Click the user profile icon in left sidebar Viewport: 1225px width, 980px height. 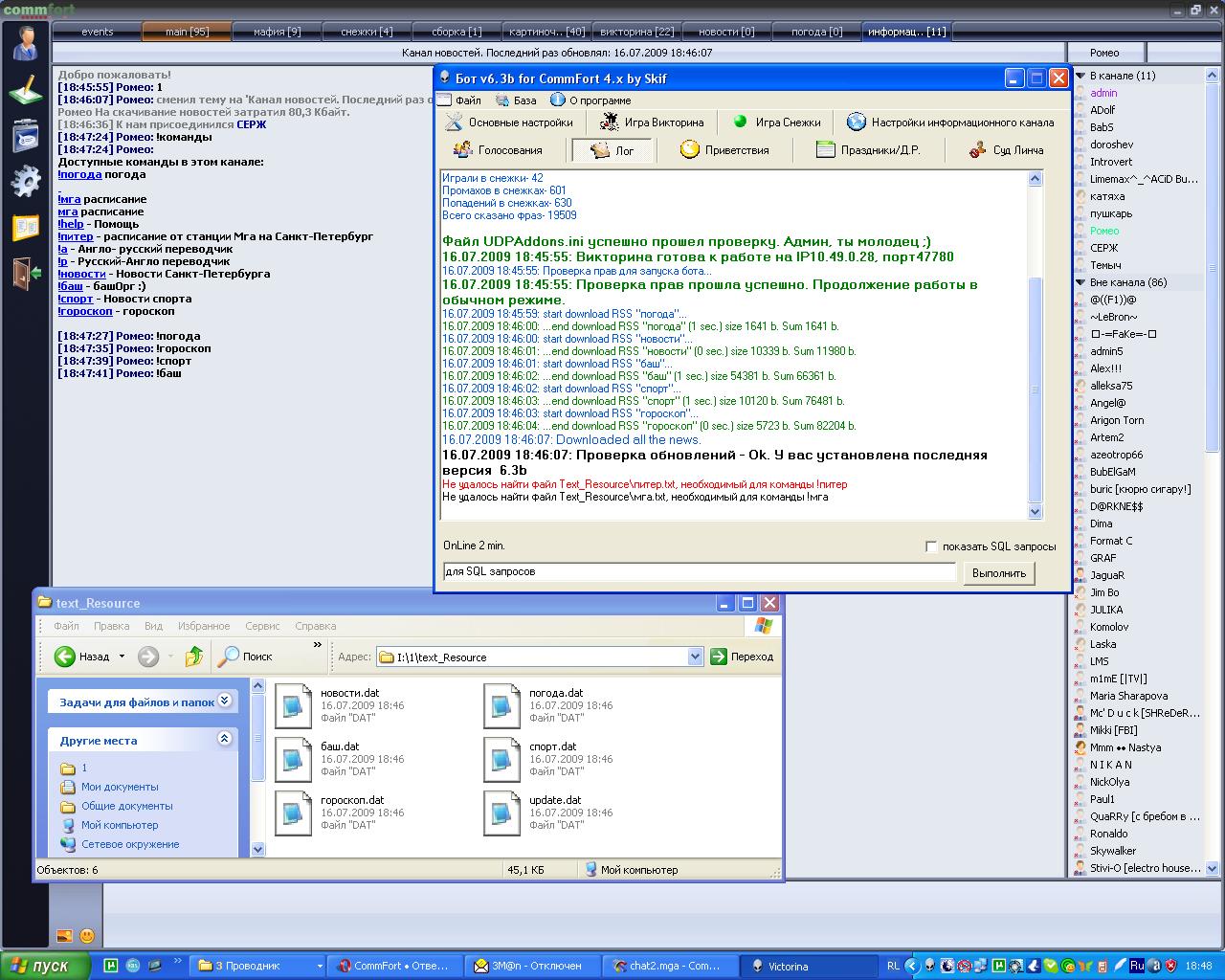25,42
